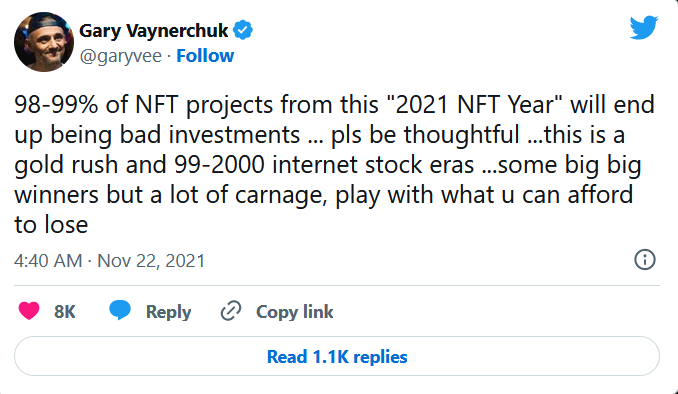Like the tweet with the pink heart icon
678x394 pixels.
[29, 311]
